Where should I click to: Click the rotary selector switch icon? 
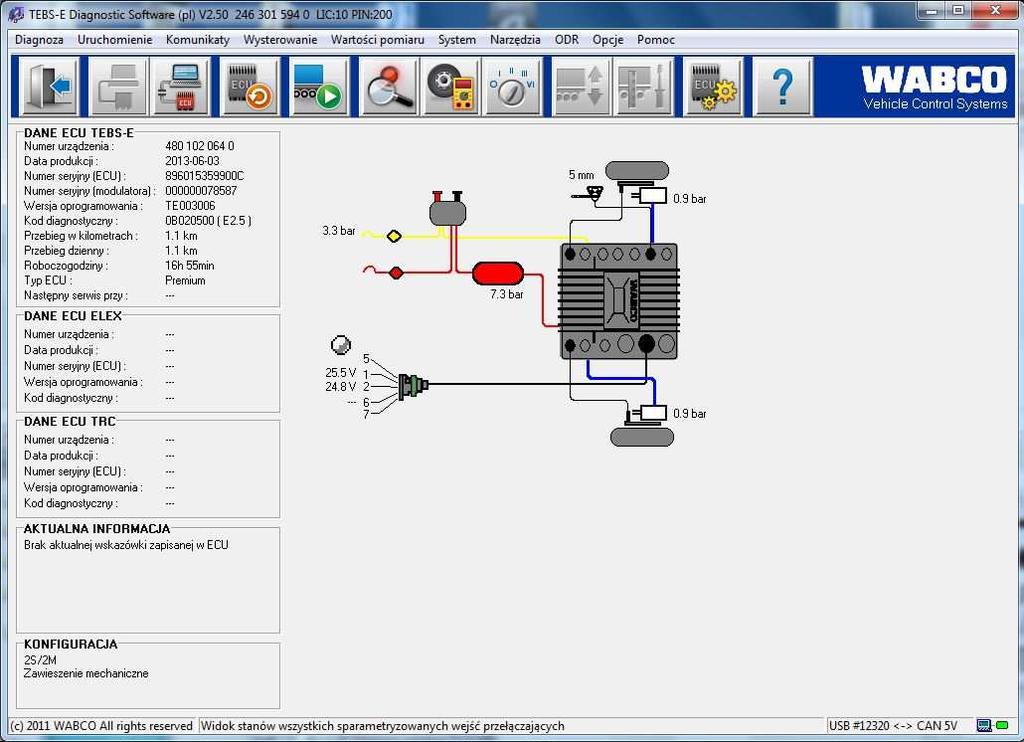513,86
